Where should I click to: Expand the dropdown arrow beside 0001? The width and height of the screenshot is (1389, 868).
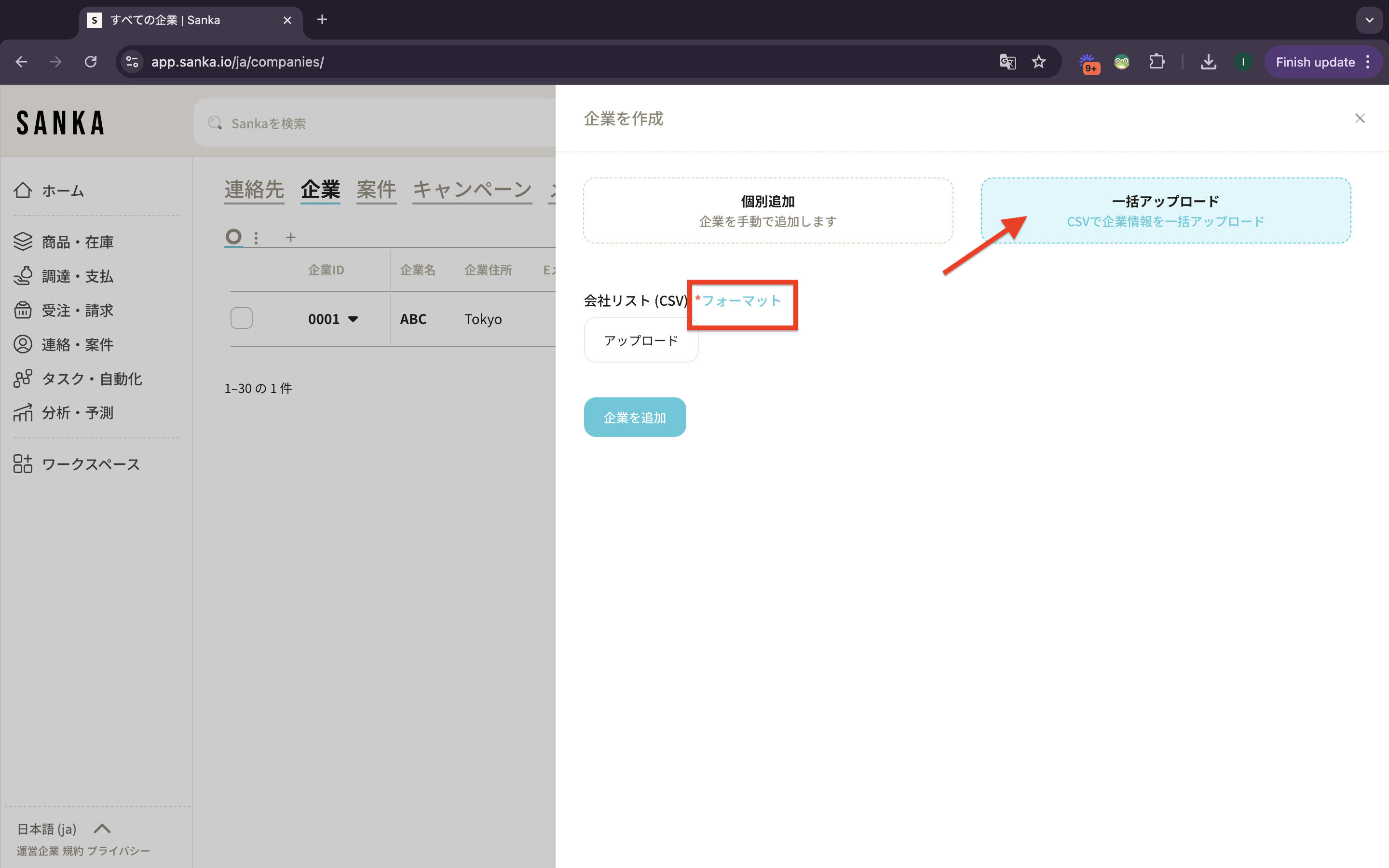354,319
